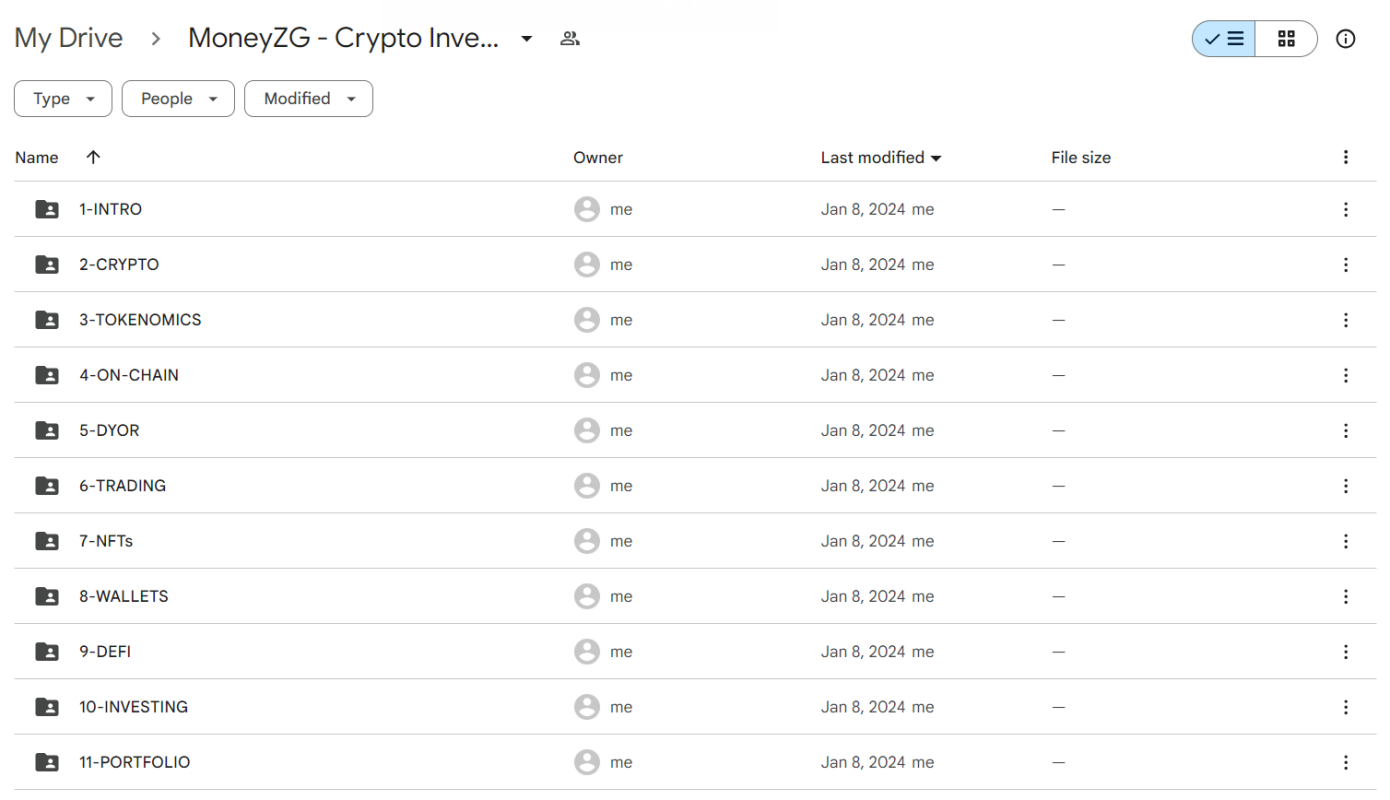Click the shared people icon beside folder title

(x=570, y=39)
